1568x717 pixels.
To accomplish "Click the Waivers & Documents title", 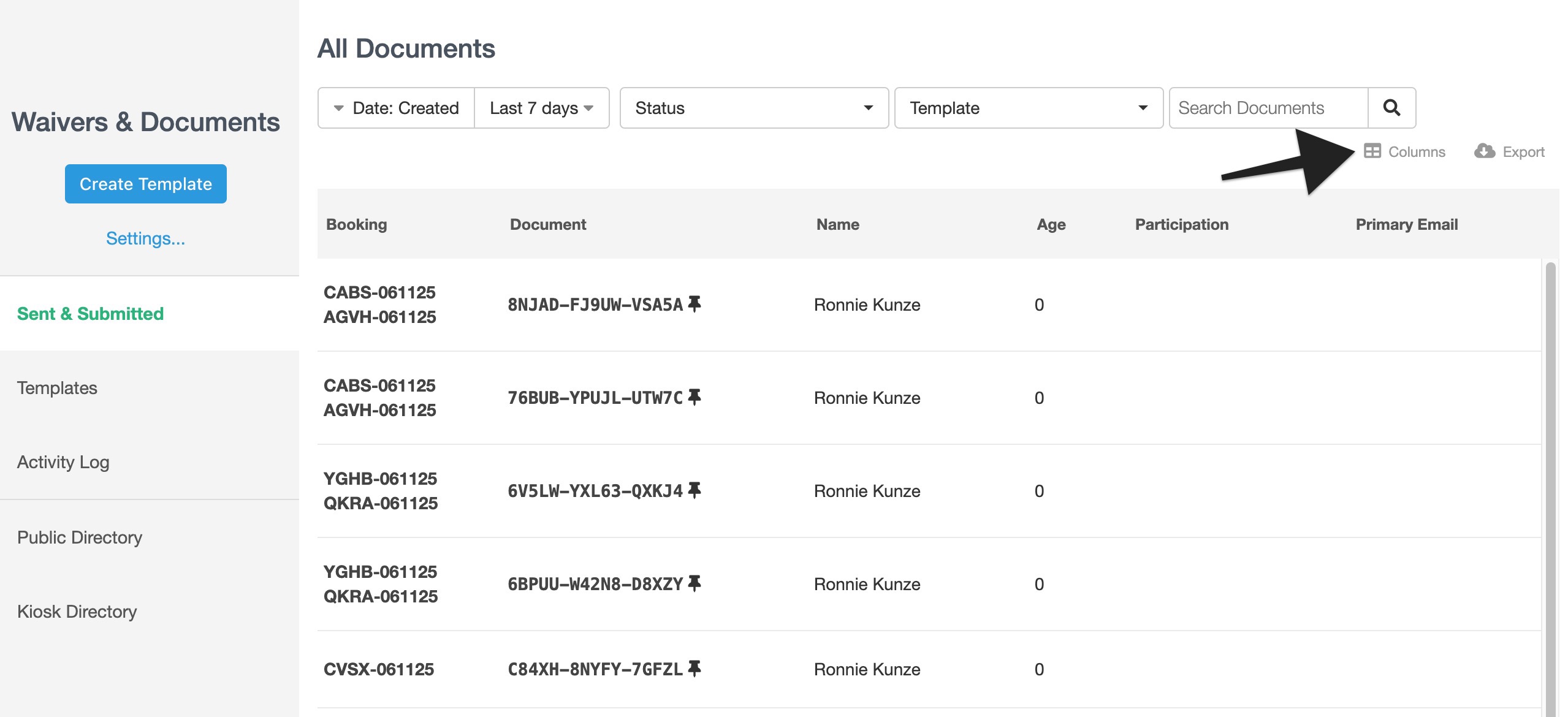I will pos(145,122).
